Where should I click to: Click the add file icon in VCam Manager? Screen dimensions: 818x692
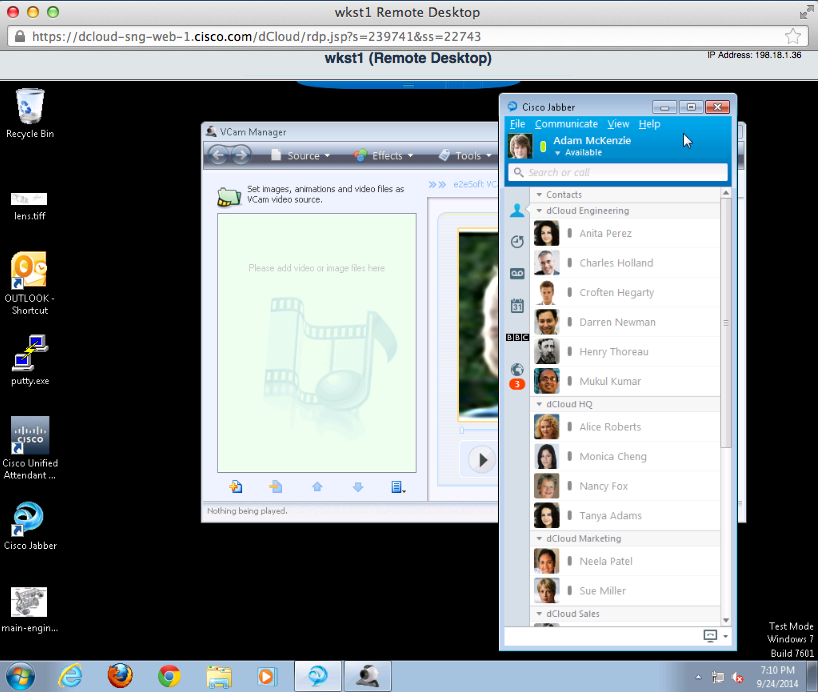(236, 487)
